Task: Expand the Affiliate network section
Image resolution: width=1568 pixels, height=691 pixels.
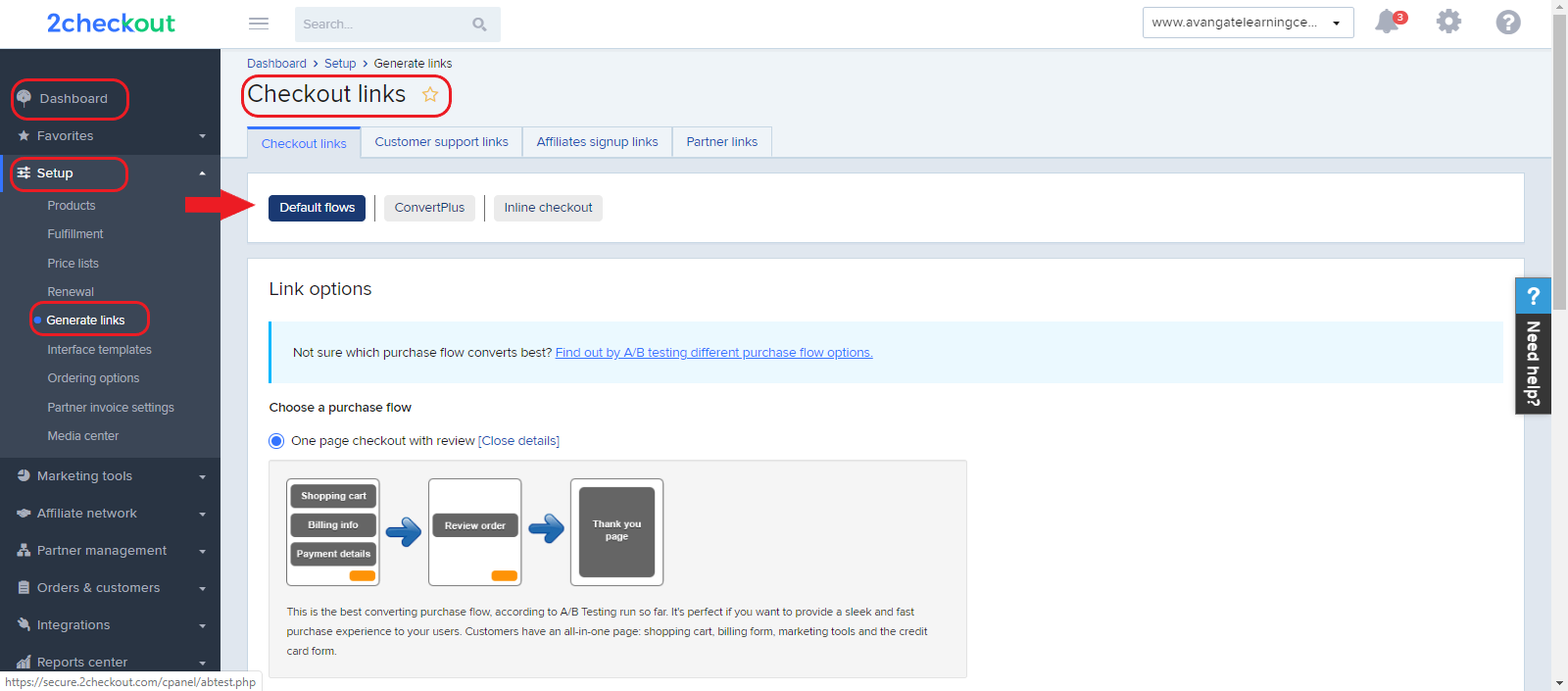Action: point(110,514)
